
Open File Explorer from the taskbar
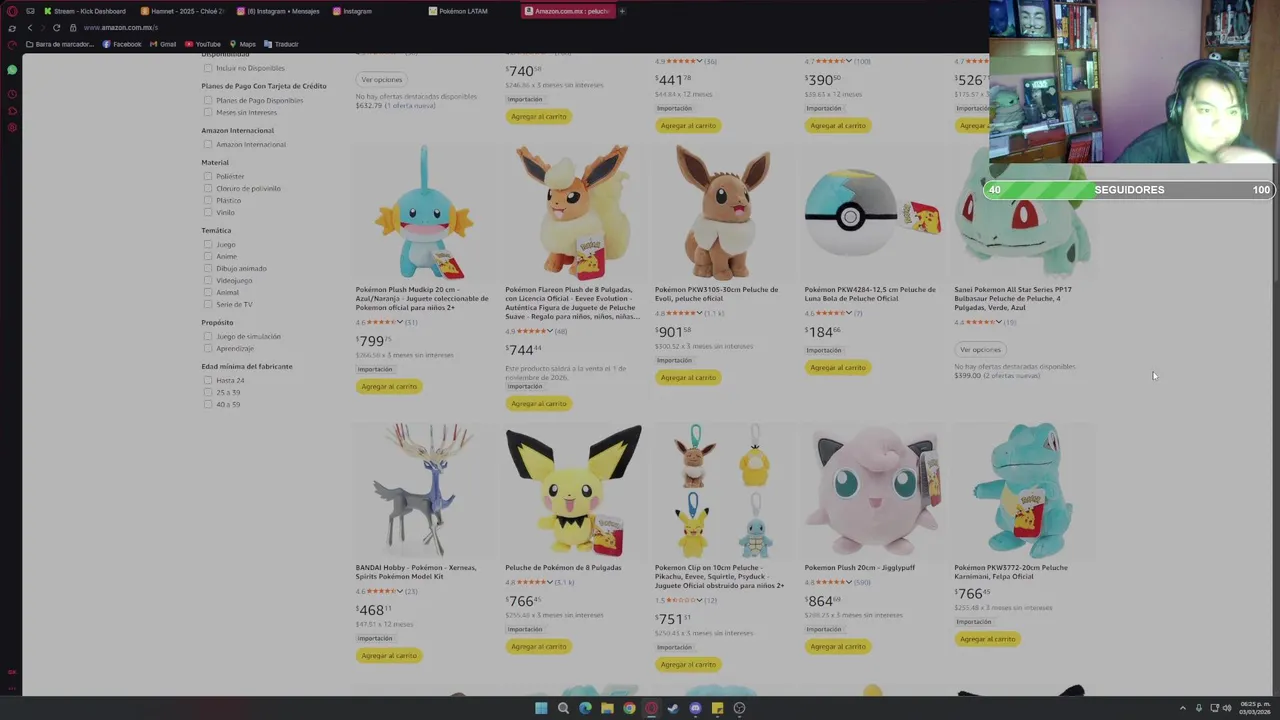pyautogui.click(x=607, y=708)
